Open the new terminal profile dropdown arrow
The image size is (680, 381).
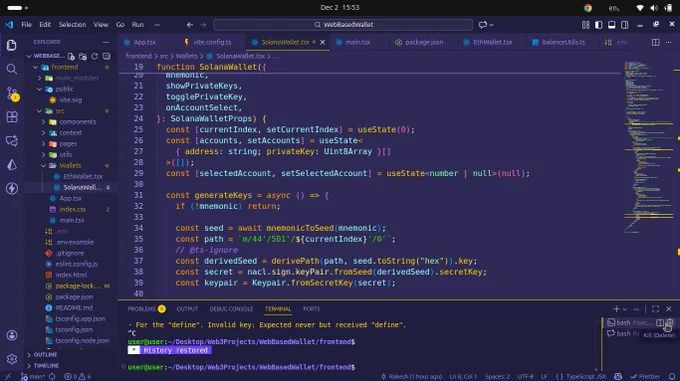[624, 309]
